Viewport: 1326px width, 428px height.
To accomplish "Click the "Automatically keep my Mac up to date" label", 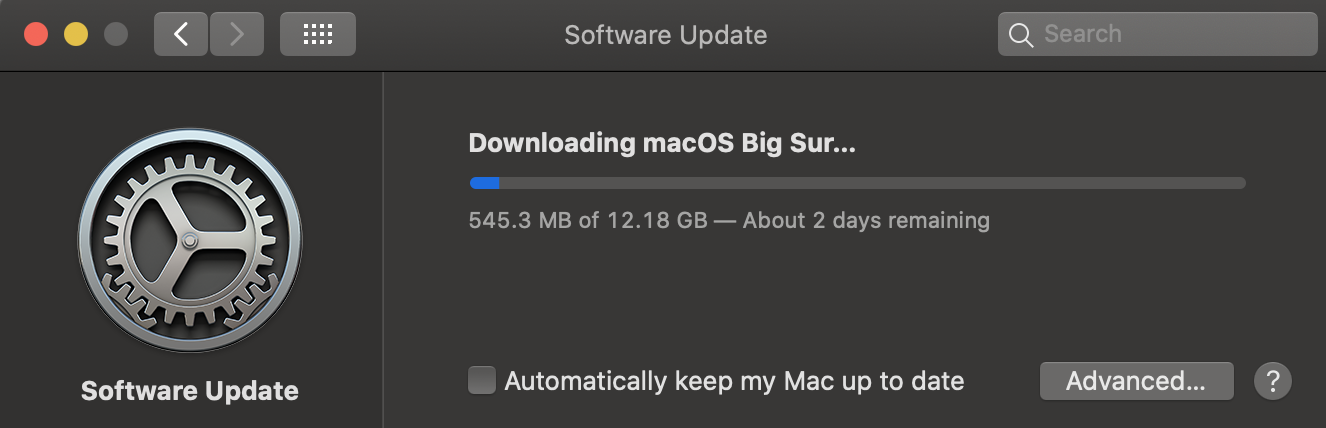I will (x=734, y=381).
